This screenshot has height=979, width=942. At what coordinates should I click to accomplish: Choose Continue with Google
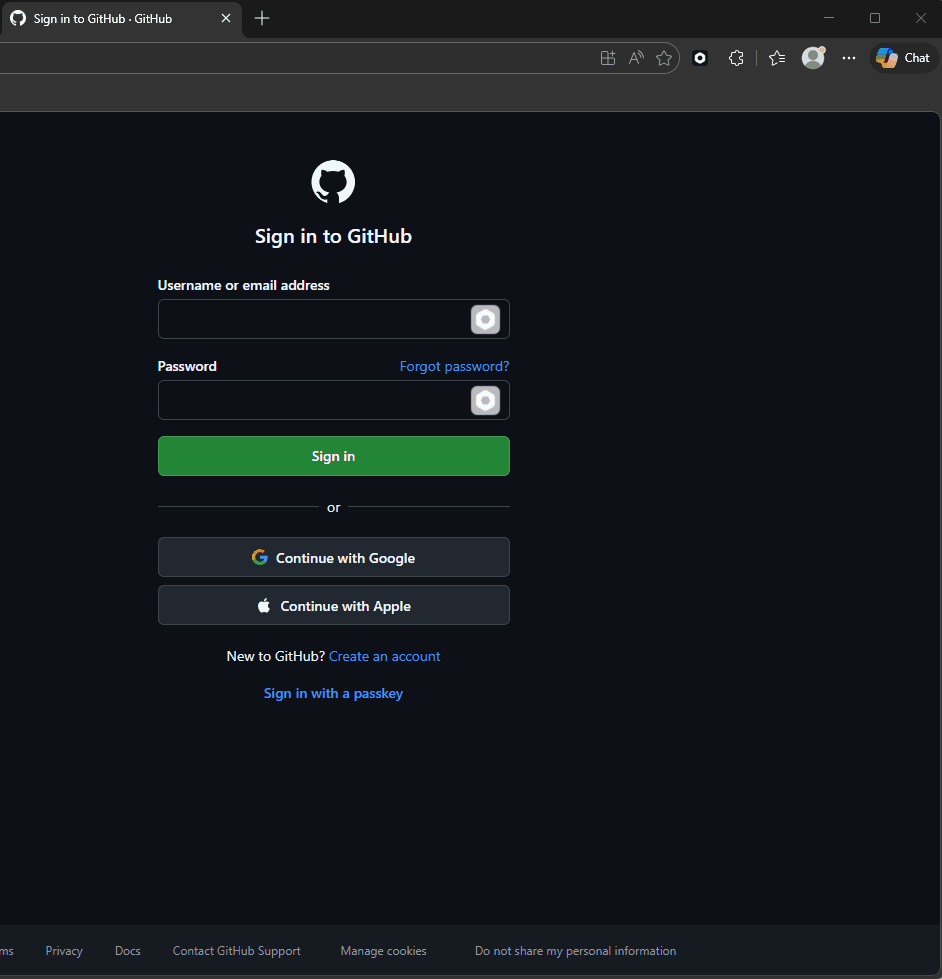click(333, 557)
